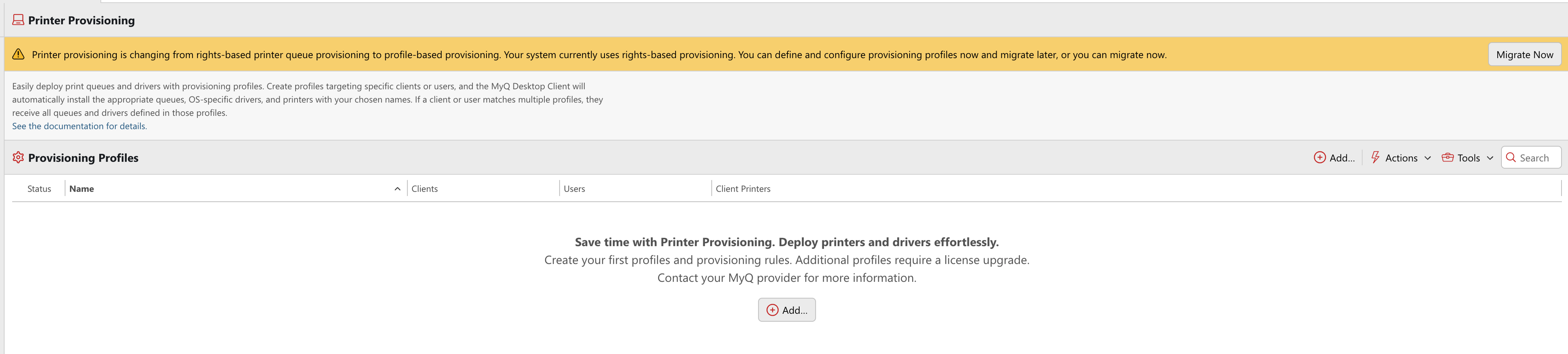Sort by the Name column header
Image resolution: width=1568 pixels, height=354 pixels.
point(82,189)
